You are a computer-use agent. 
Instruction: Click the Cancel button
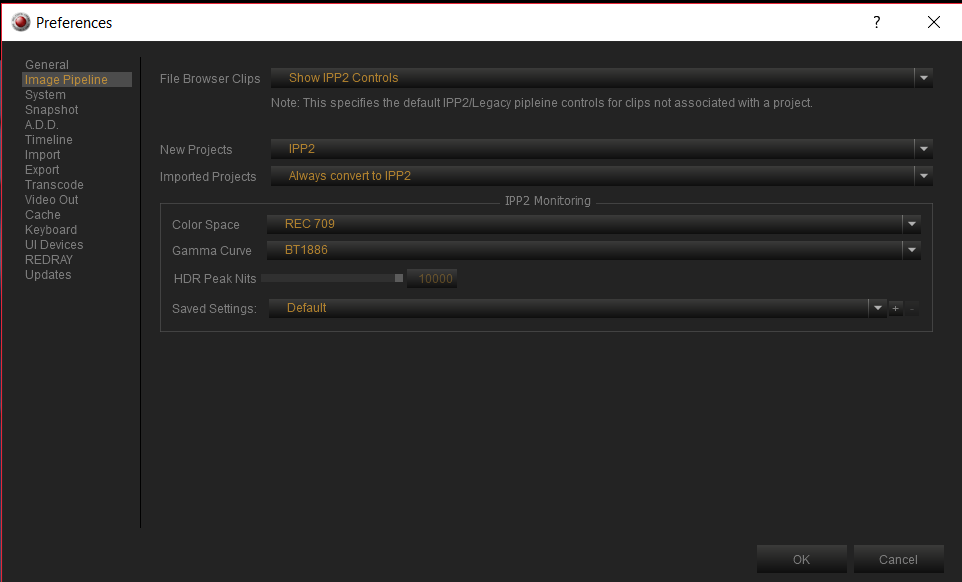pos(898,559)
